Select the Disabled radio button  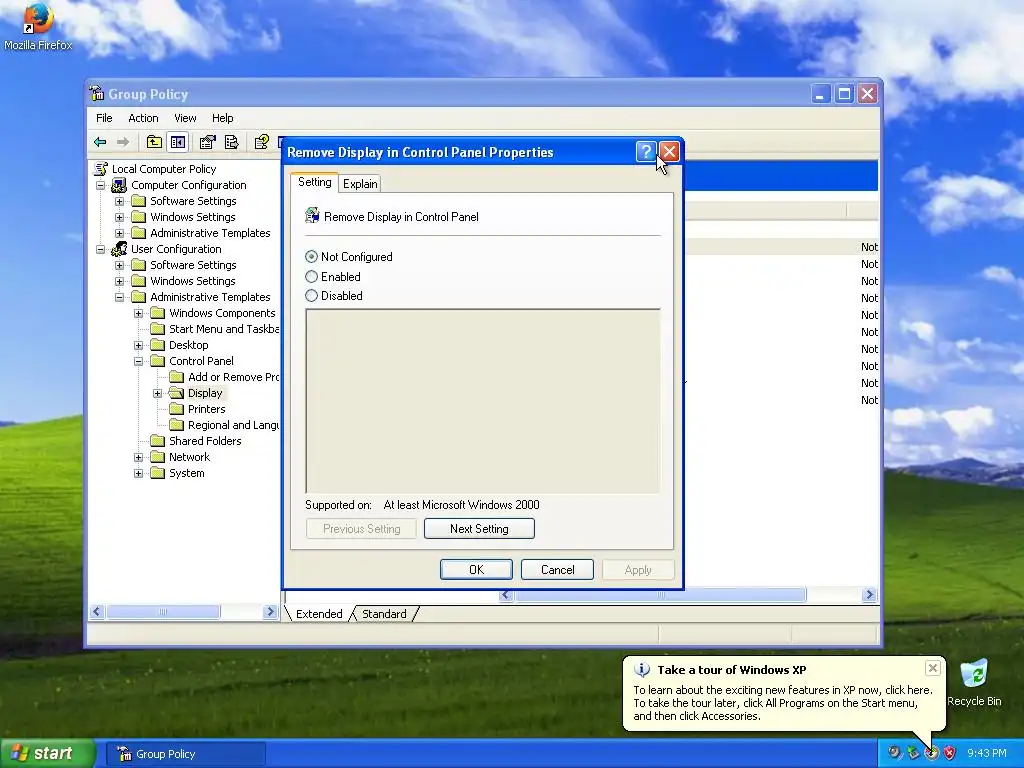click(x=312, y=296)
